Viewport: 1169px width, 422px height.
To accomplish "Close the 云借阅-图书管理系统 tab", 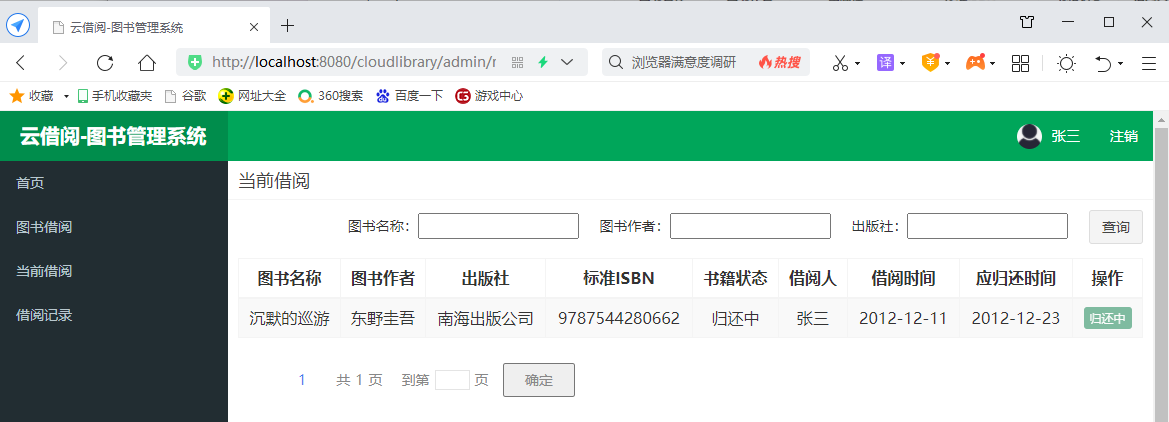I will click(253, 27).
